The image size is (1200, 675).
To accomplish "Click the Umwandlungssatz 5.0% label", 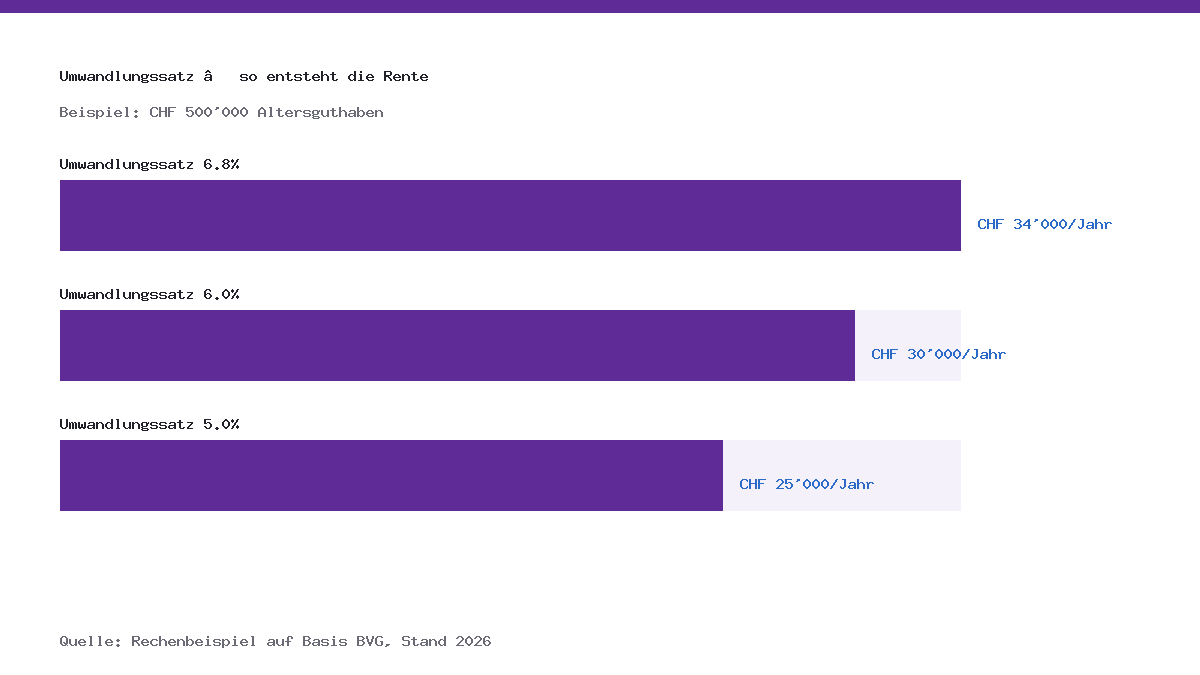I will [149, 424].
